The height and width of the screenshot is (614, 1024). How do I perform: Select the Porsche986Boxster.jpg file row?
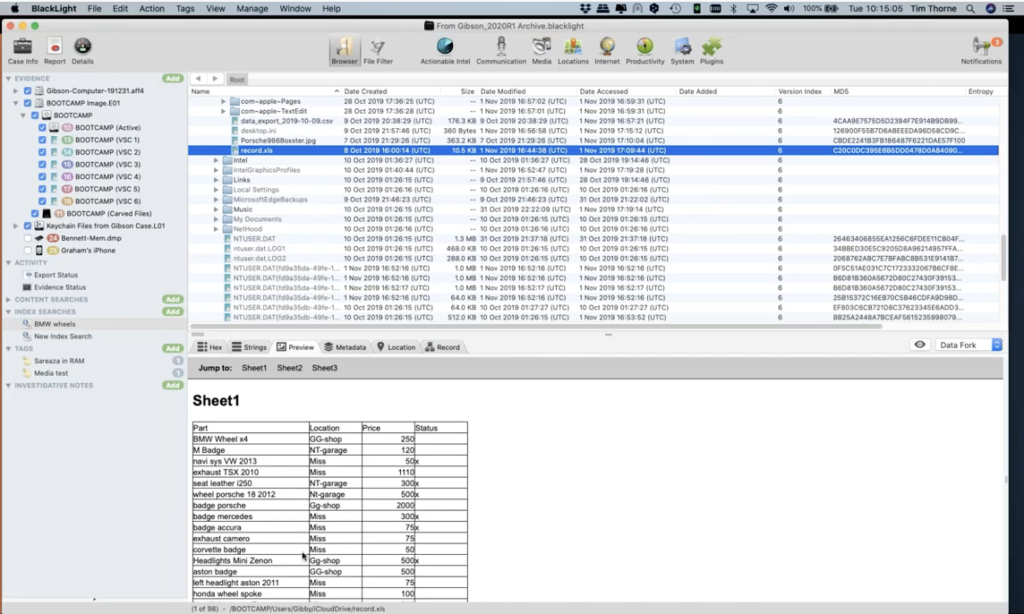593,140
